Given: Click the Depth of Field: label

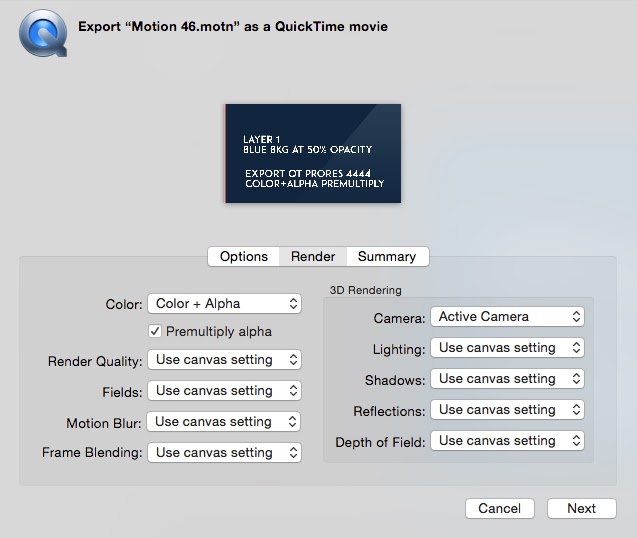Looking at the screenshot, I should (x=380, y=442).
